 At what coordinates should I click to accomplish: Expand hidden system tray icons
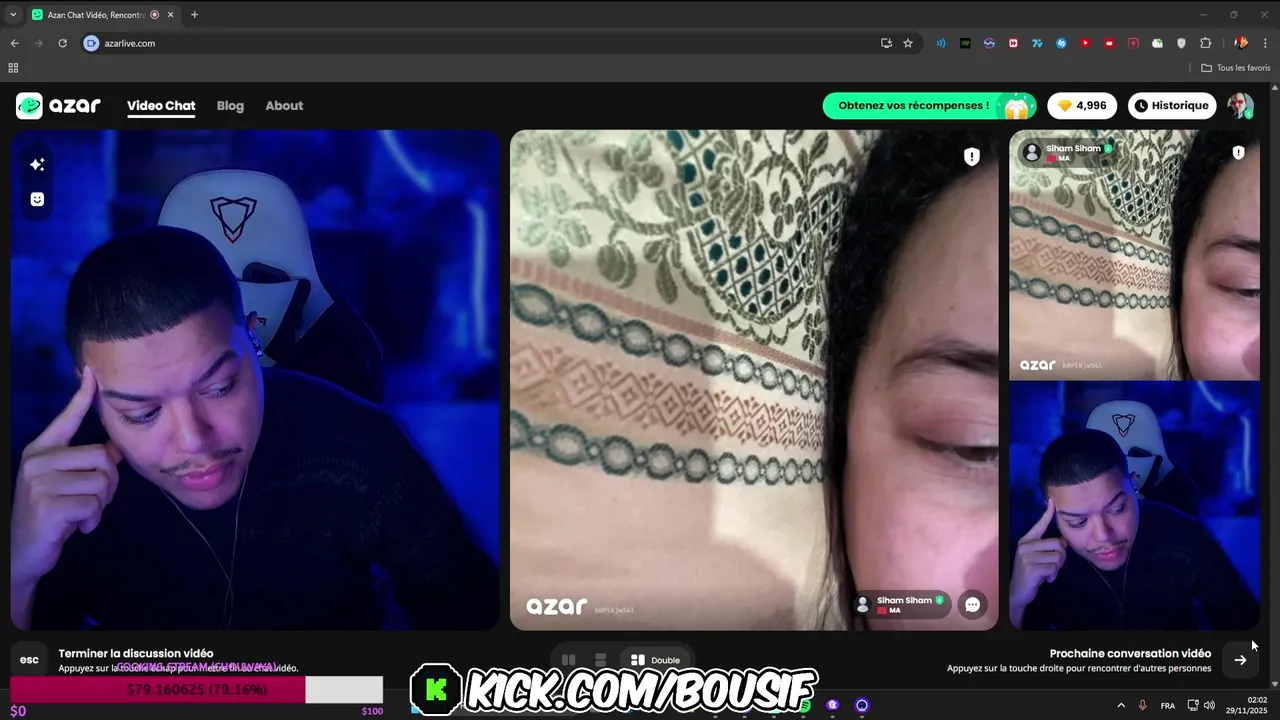coord(1120,705)
